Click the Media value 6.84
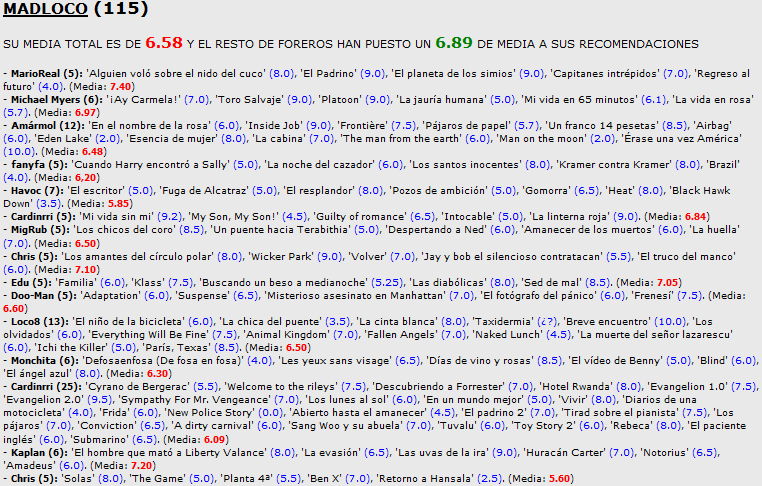The height and width of the screenshot is (486, 762). point(695,217)
